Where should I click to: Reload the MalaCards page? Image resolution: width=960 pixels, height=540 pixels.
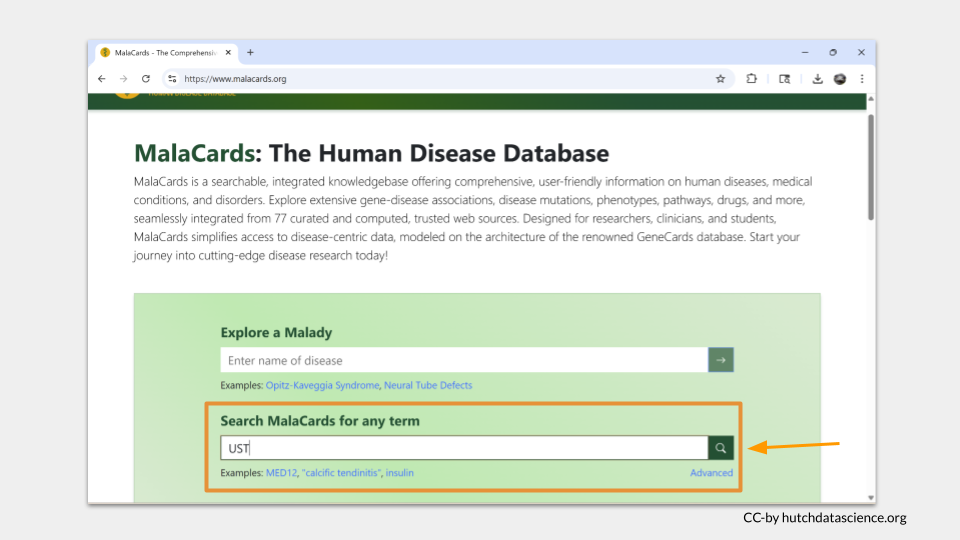(146, 79)
